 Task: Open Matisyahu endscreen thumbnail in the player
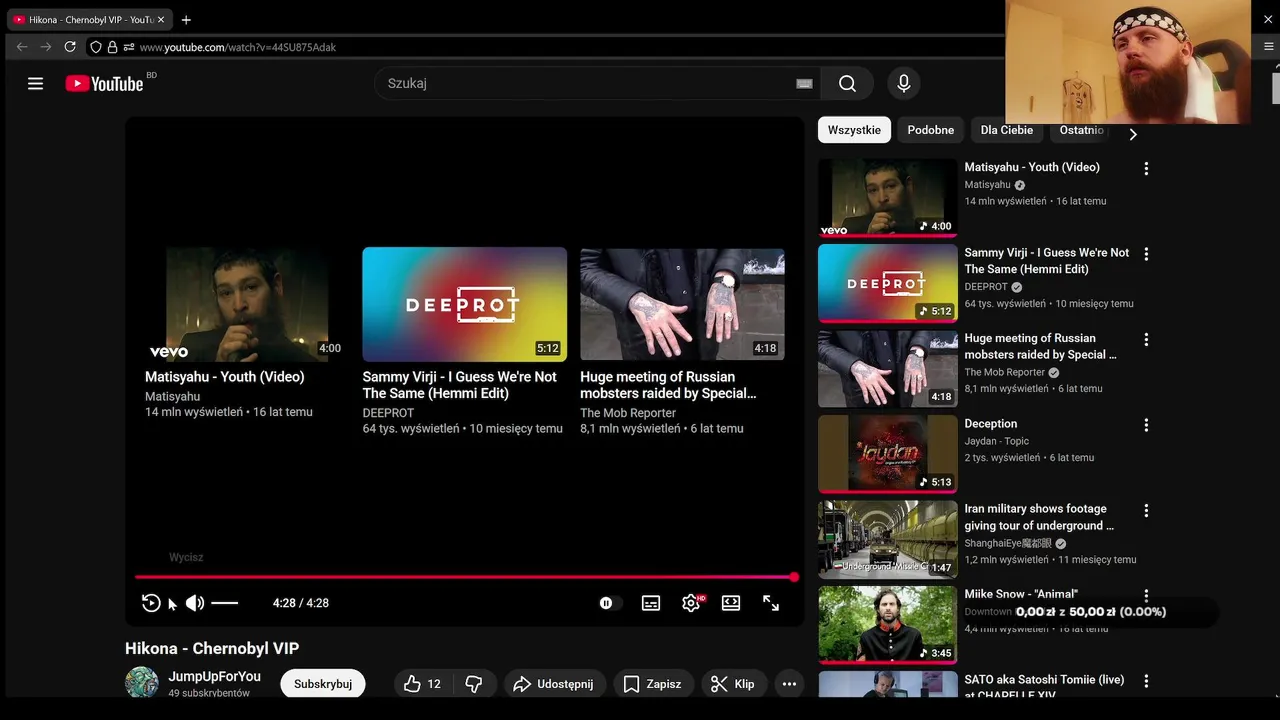[x=247, y=304]
